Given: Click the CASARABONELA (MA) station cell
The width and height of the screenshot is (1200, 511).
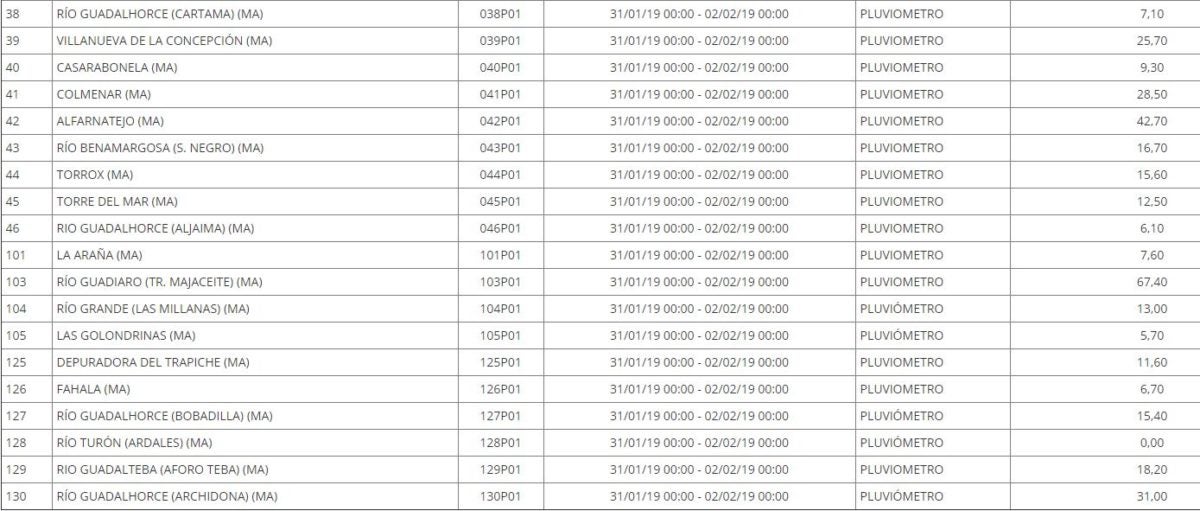Looking at the screenshot, I should 105,68.
